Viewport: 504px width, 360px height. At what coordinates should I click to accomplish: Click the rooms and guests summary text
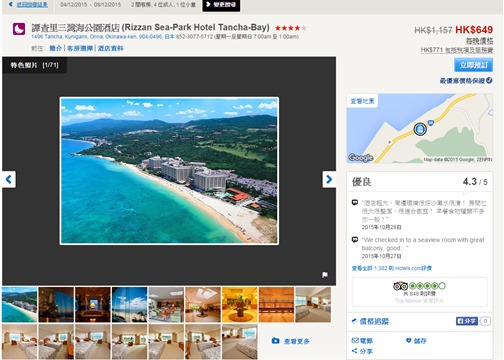(163, 5)
